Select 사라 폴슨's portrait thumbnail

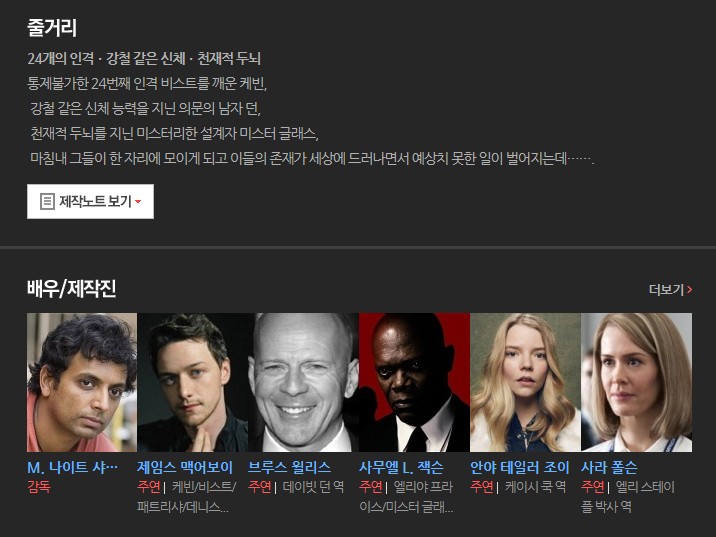tap(637, 382)
